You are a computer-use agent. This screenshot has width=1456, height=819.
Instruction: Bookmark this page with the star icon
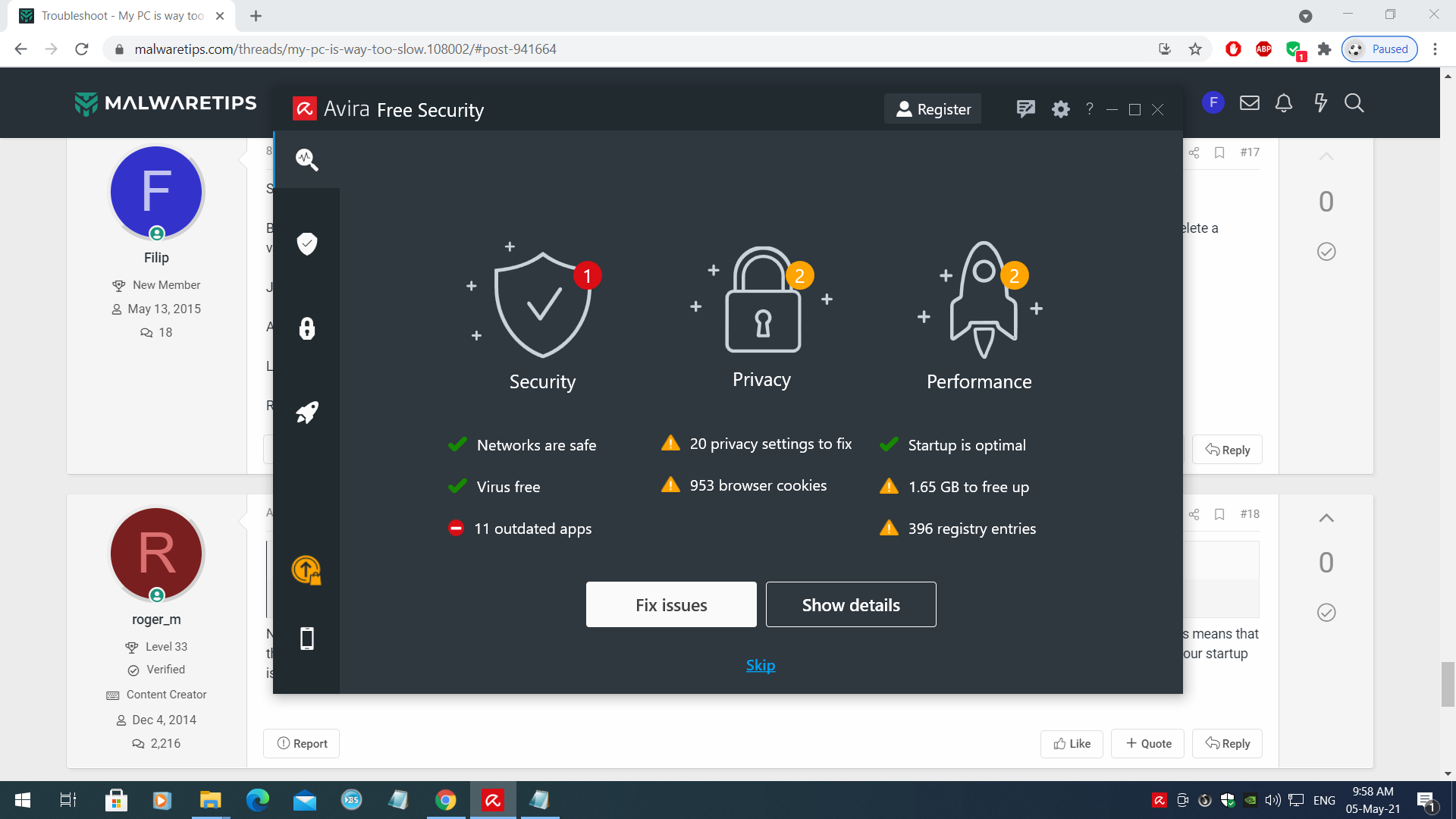pyautogui.click(x=1195, y=49)
